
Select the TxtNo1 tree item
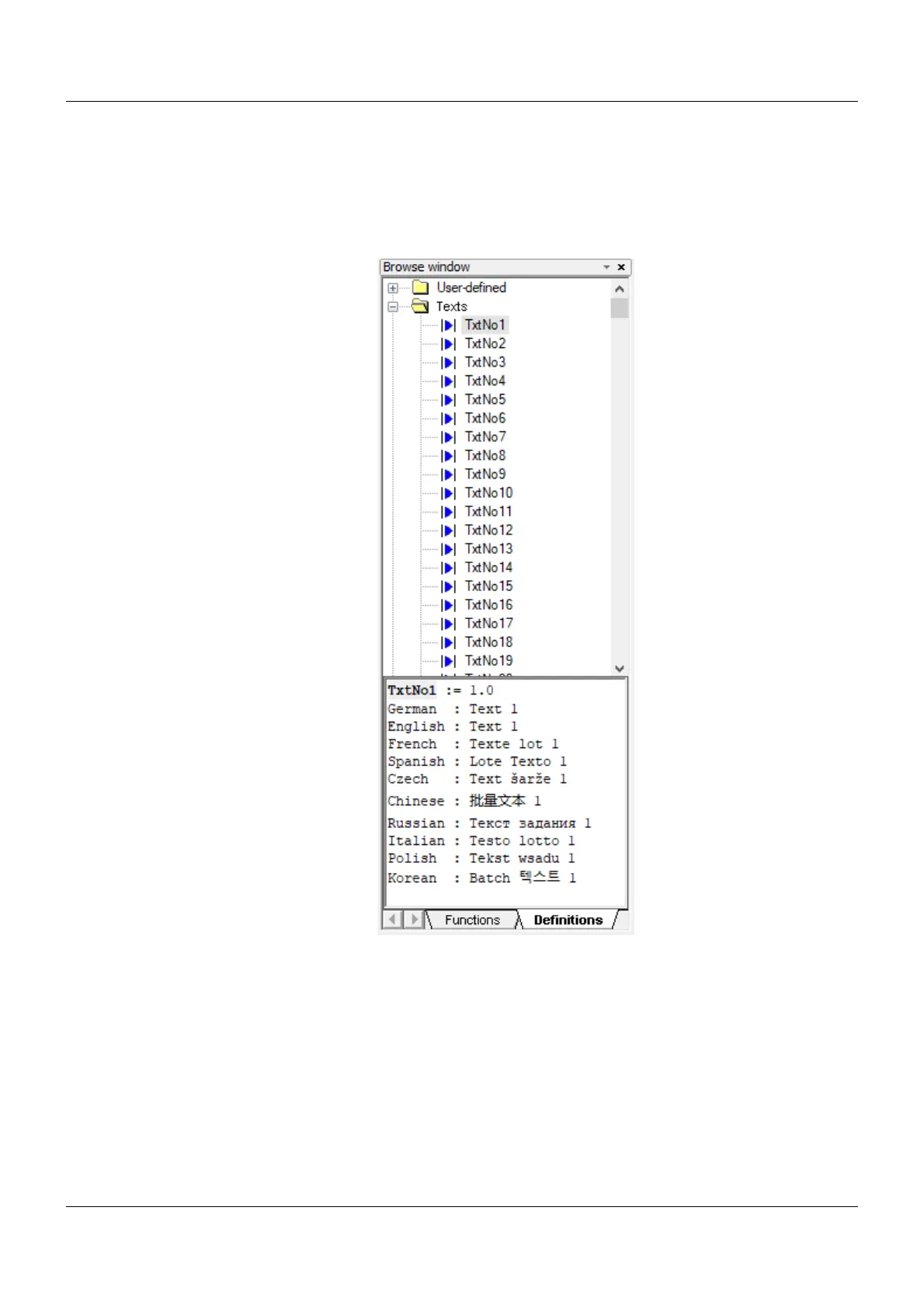point(485,325)
